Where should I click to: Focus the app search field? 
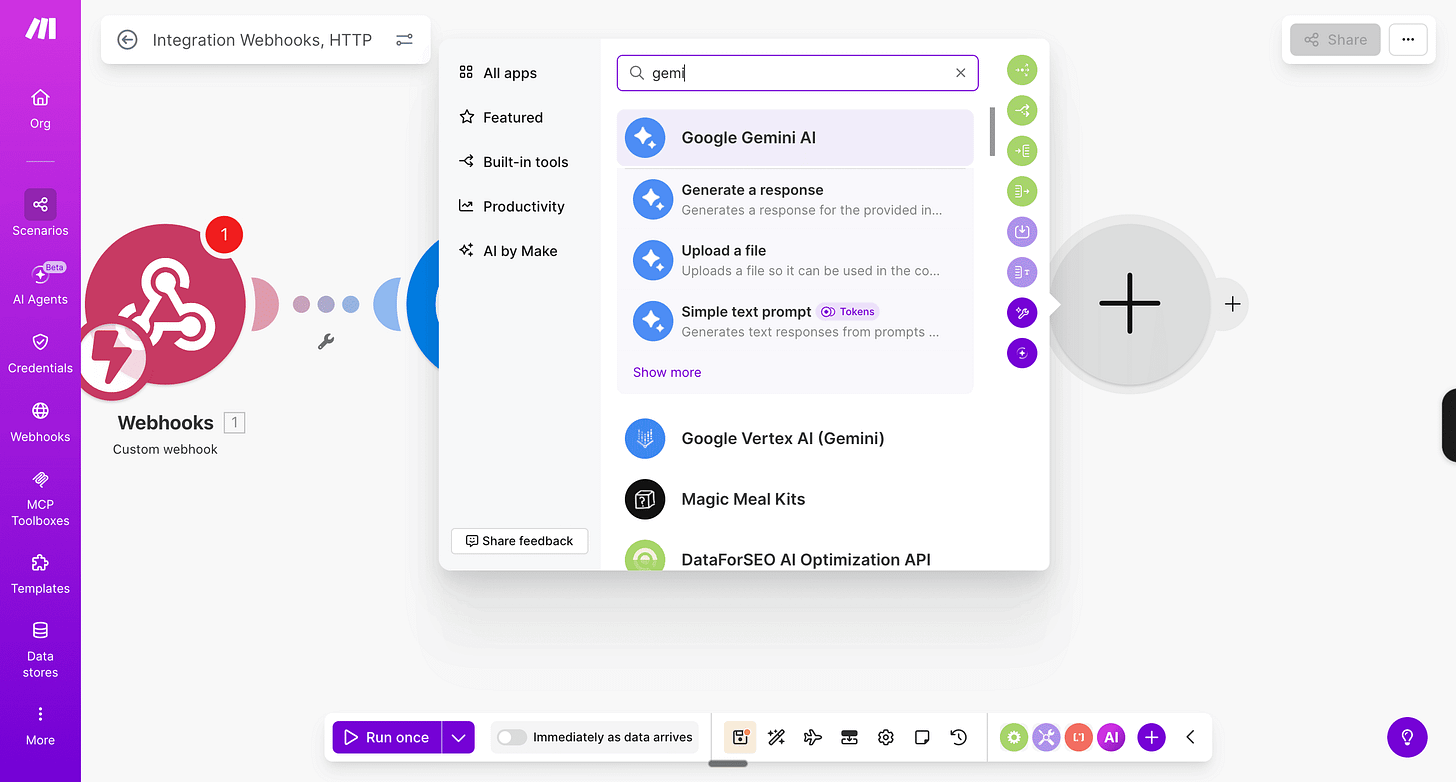(x=797, y=73)
